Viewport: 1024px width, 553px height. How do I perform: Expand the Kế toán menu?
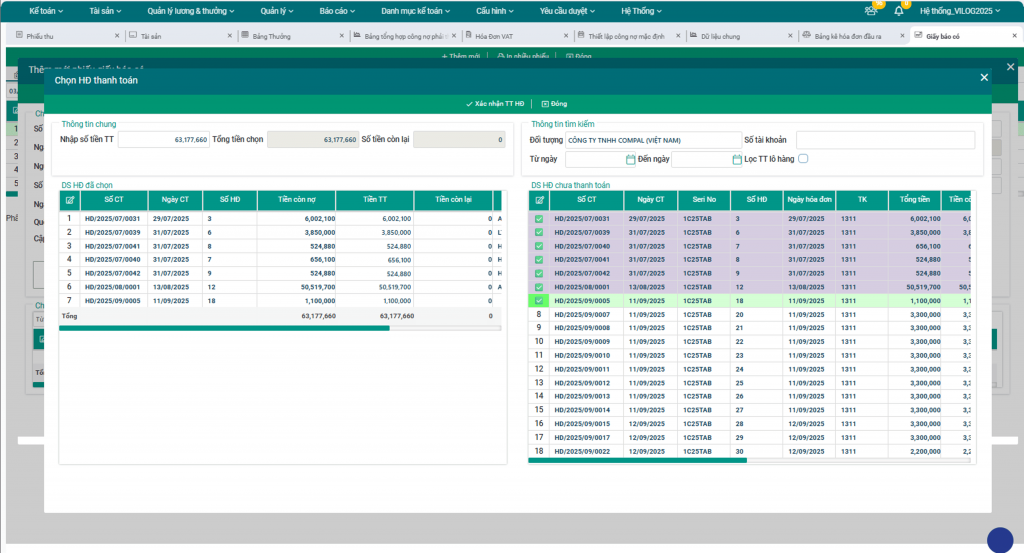(48, 11)
